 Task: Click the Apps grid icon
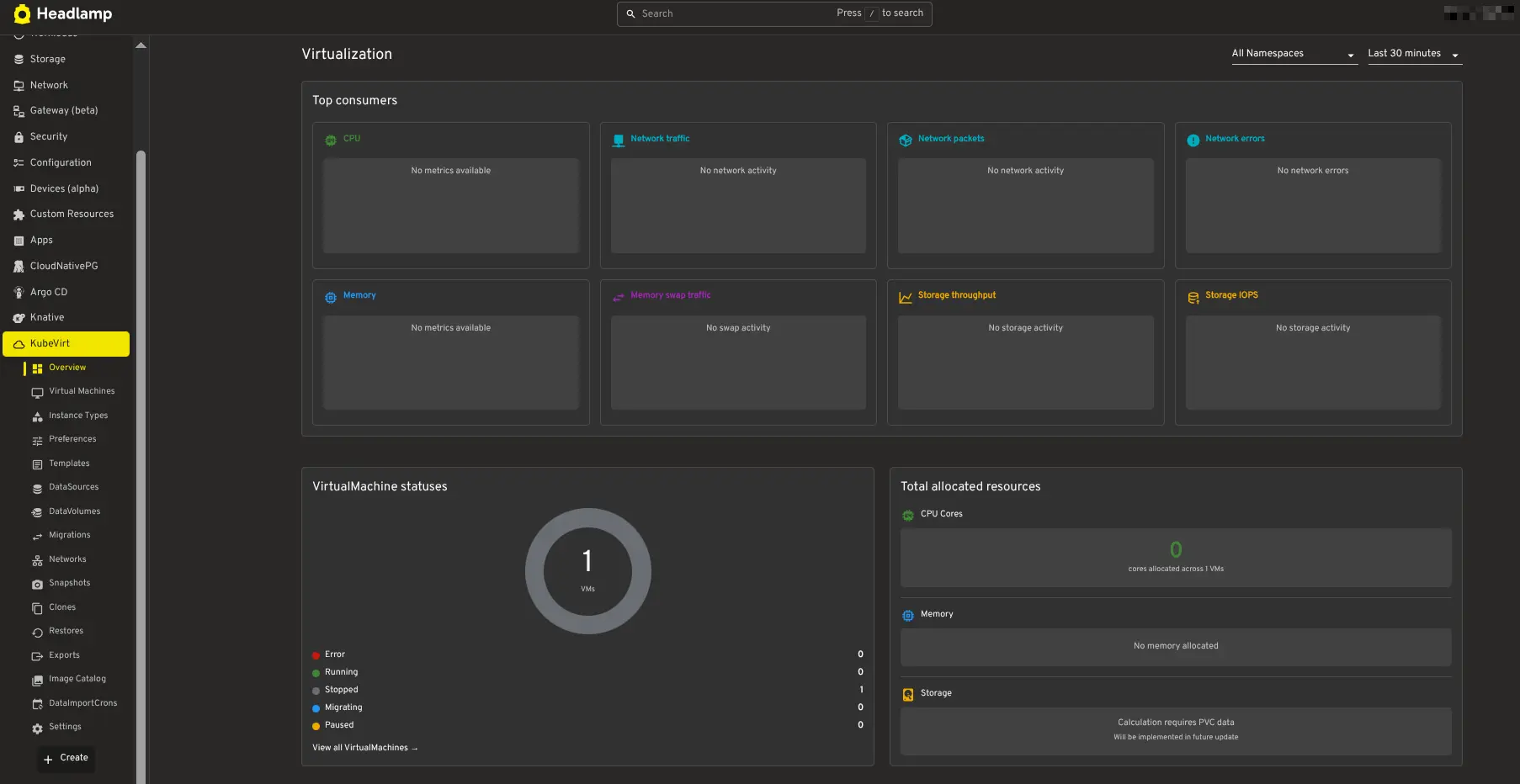19,241
